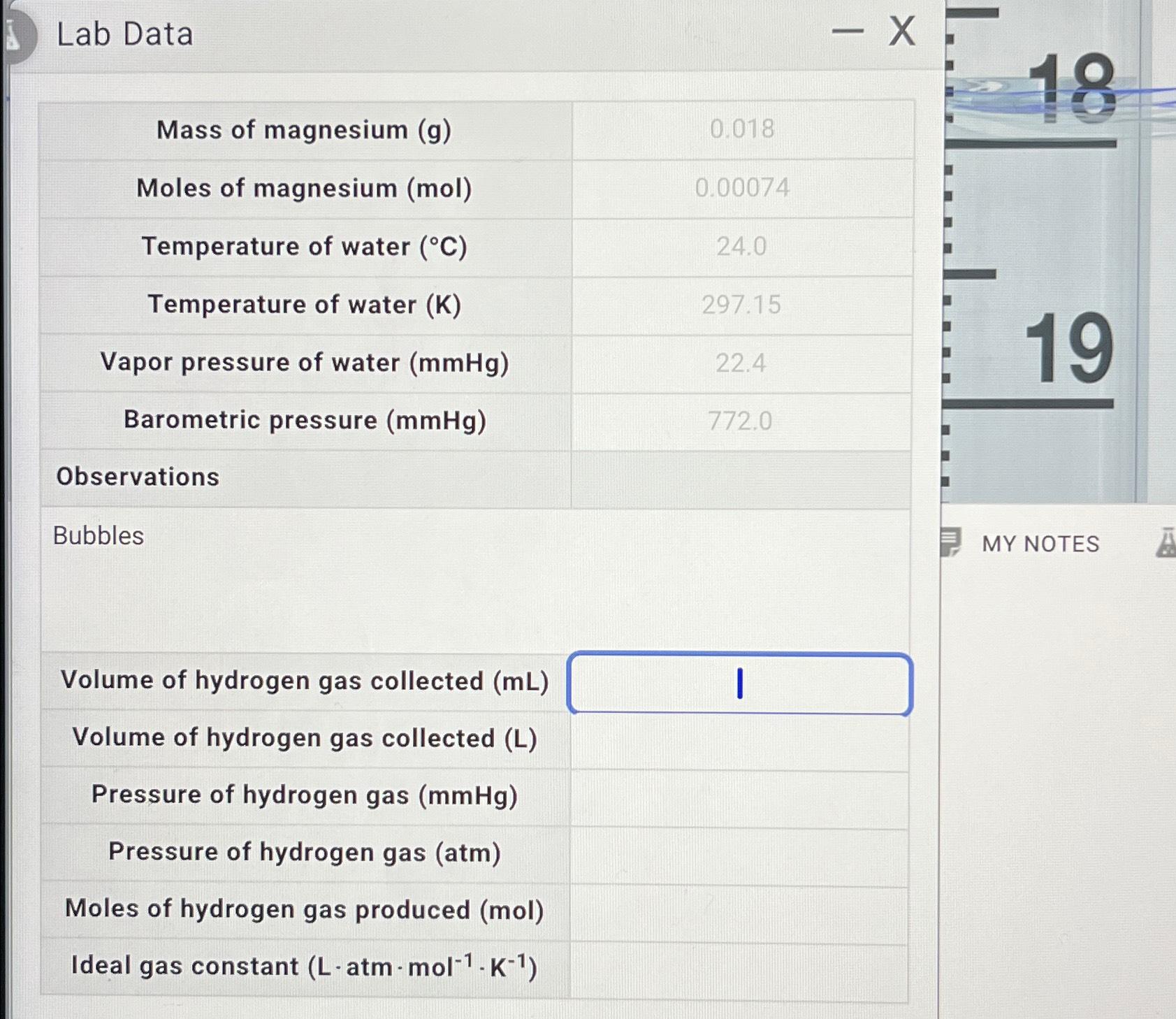The height and width of the screenshot is (1019, 1176).
Task: Select the Vapor pressure of water value 22.4
Action: (x=741, y=363)
